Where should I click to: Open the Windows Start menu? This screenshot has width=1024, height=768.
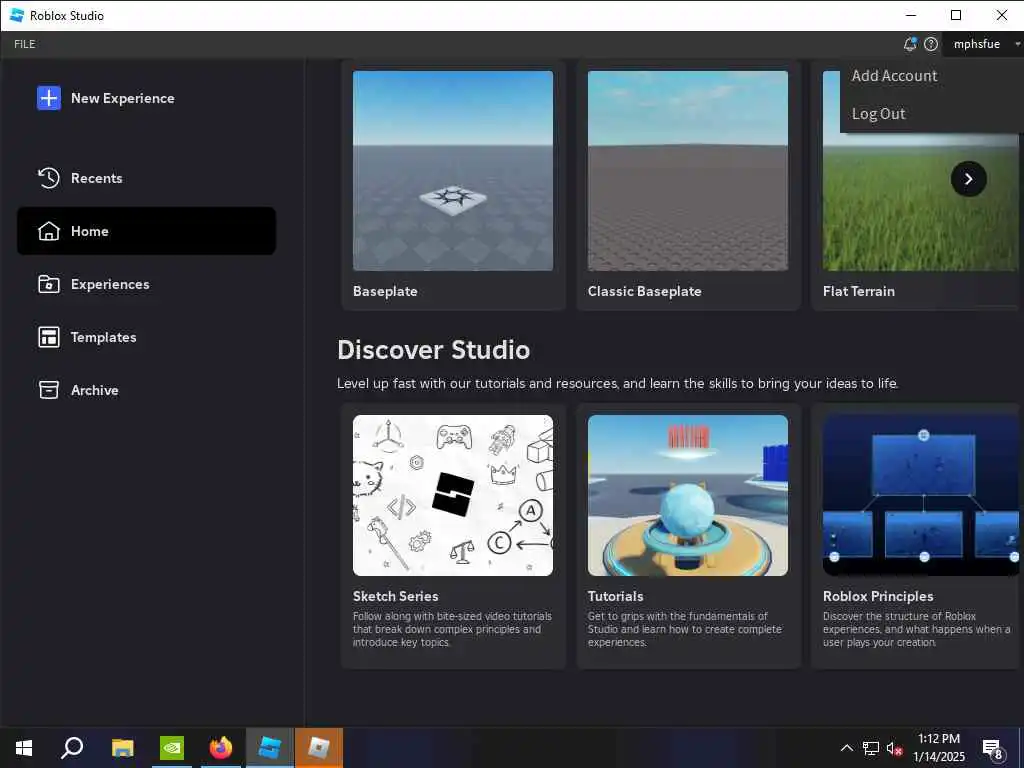pyautogui.click(x=24, y=748)
